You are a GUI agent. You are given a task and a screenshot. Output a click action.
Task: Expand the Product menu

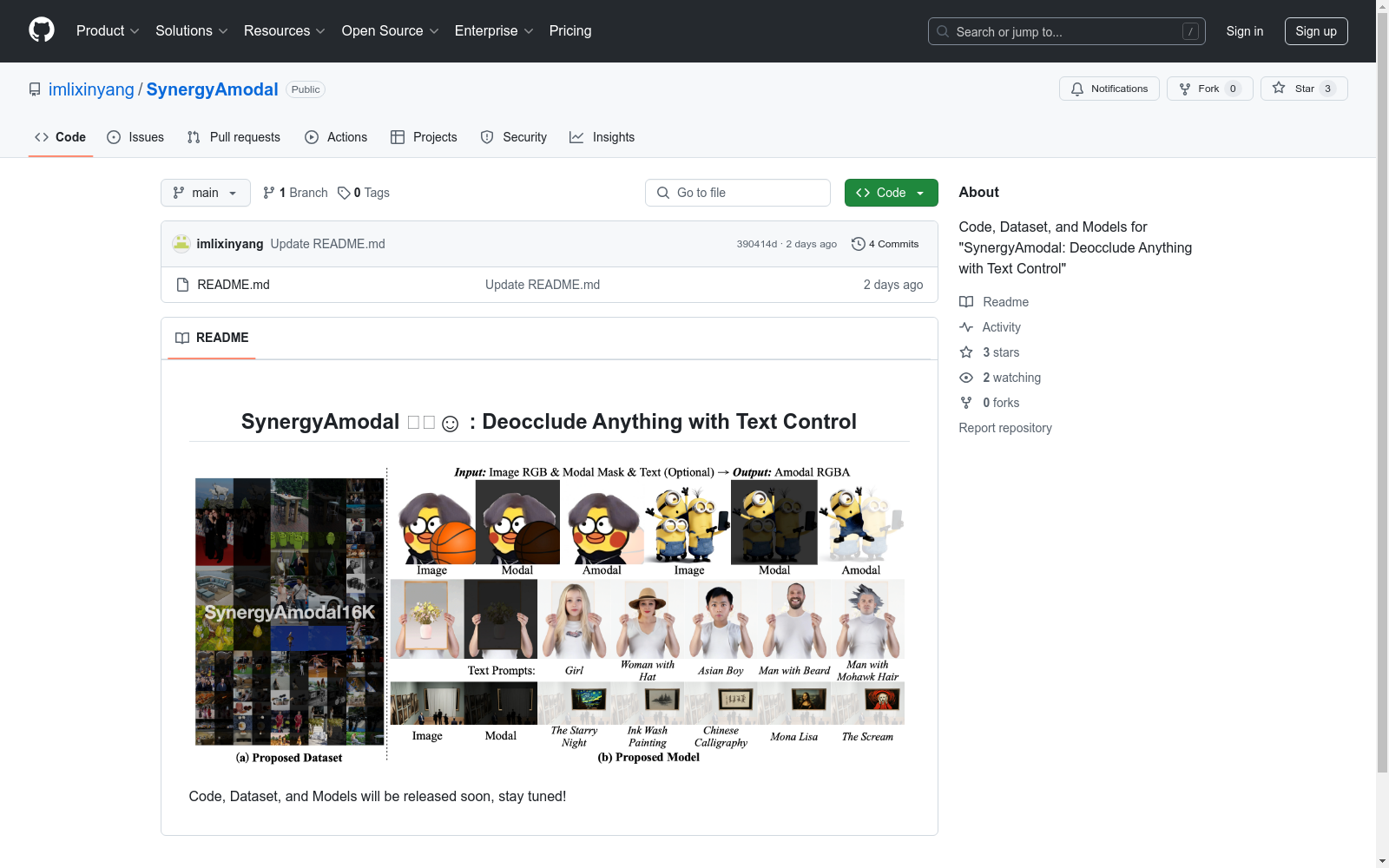click(108, 31)
